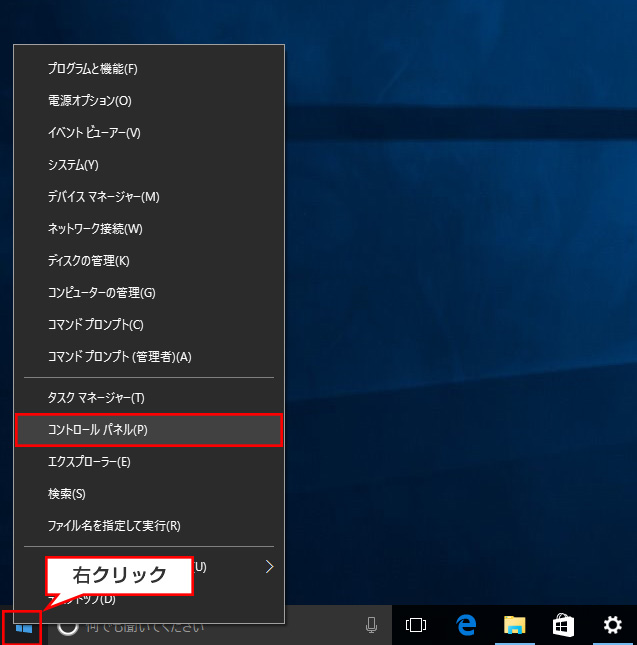This screenshot has height=645, width=637.
Task: Open File Explorer from the taskbar
Action: pyautogui.click(x=514, y=626)
